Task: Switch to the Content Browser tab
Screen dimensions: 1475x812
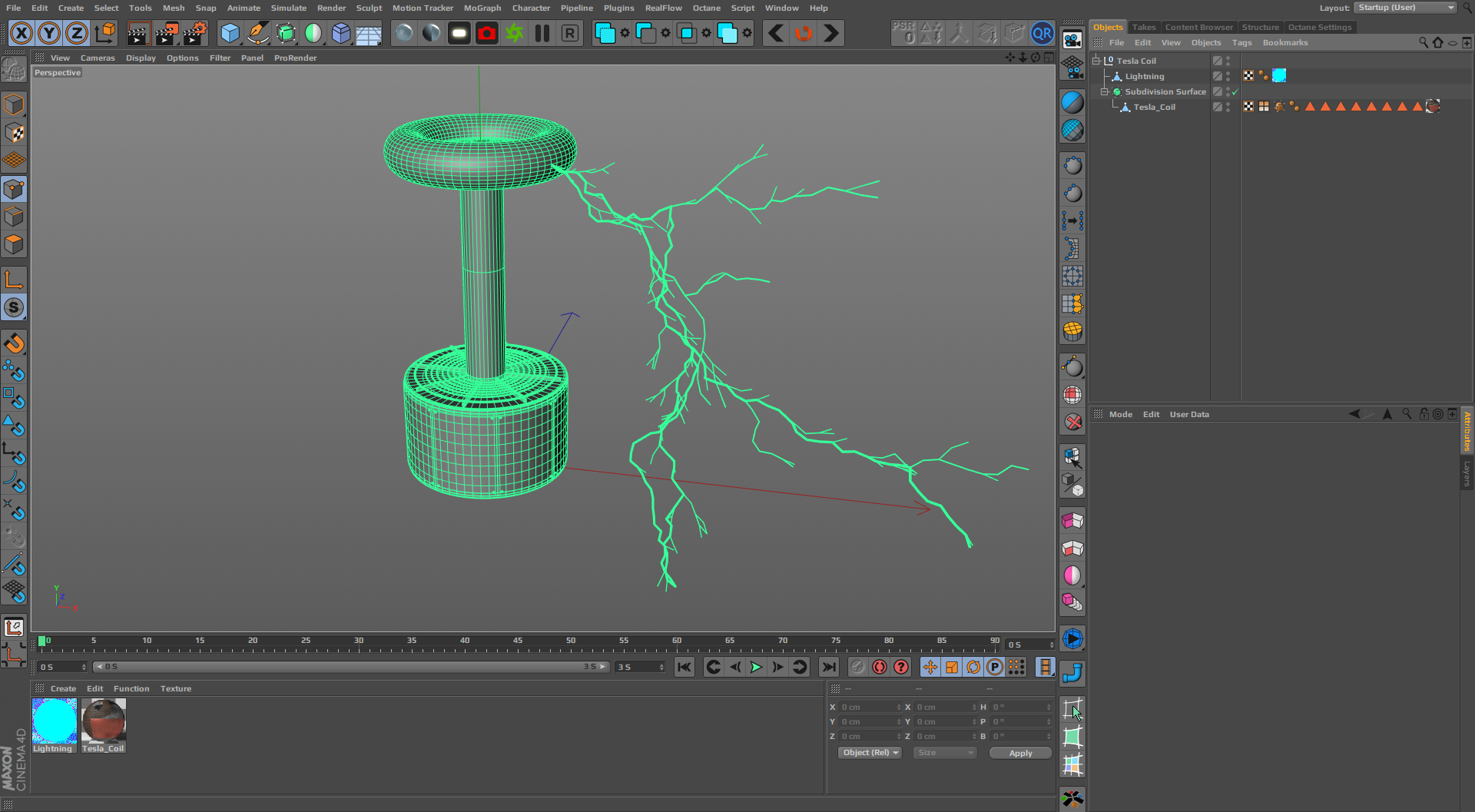Action: pyautogui.click(x=1198, y=27)
